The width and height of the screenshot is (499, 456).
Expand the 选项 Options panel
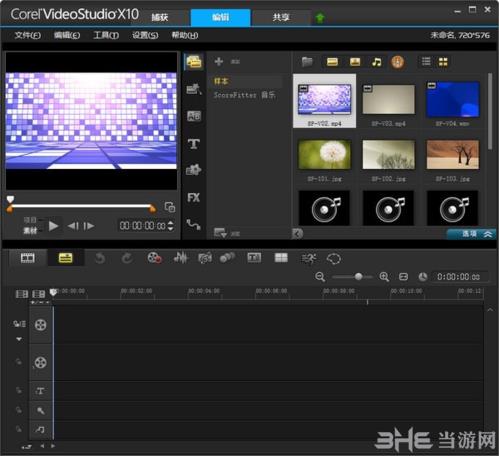tap(471, 234)
